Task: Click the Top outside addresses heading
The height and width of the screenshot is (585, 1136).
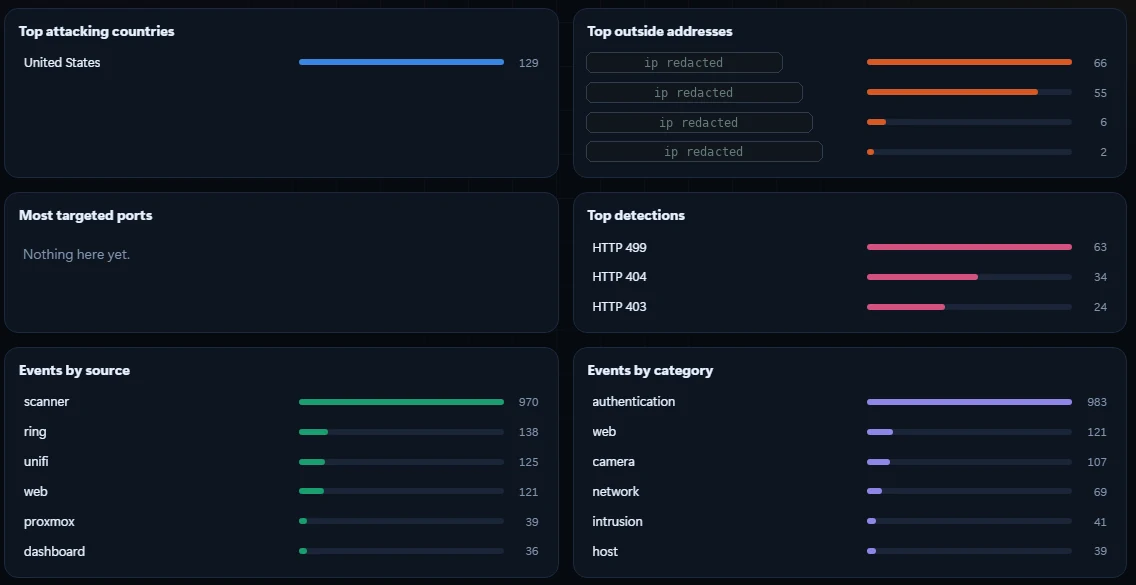Action: click(660, 31)
